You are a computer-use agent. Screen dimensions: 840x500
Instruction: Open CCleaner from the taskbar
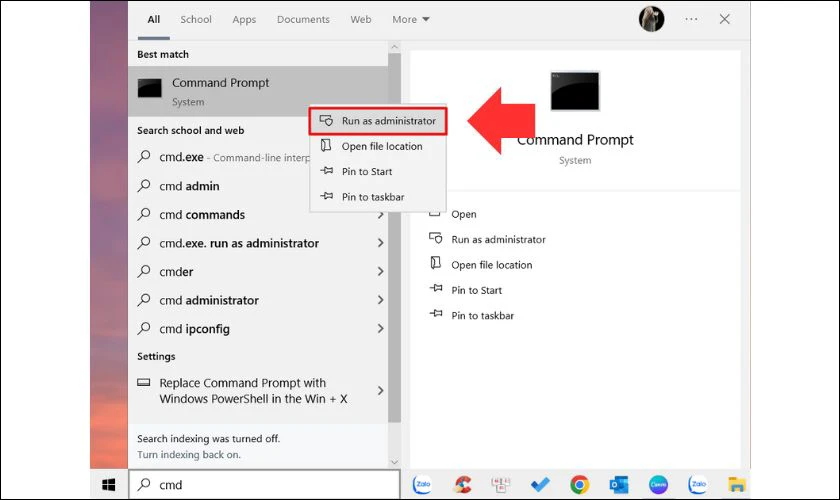coord(463,485)
